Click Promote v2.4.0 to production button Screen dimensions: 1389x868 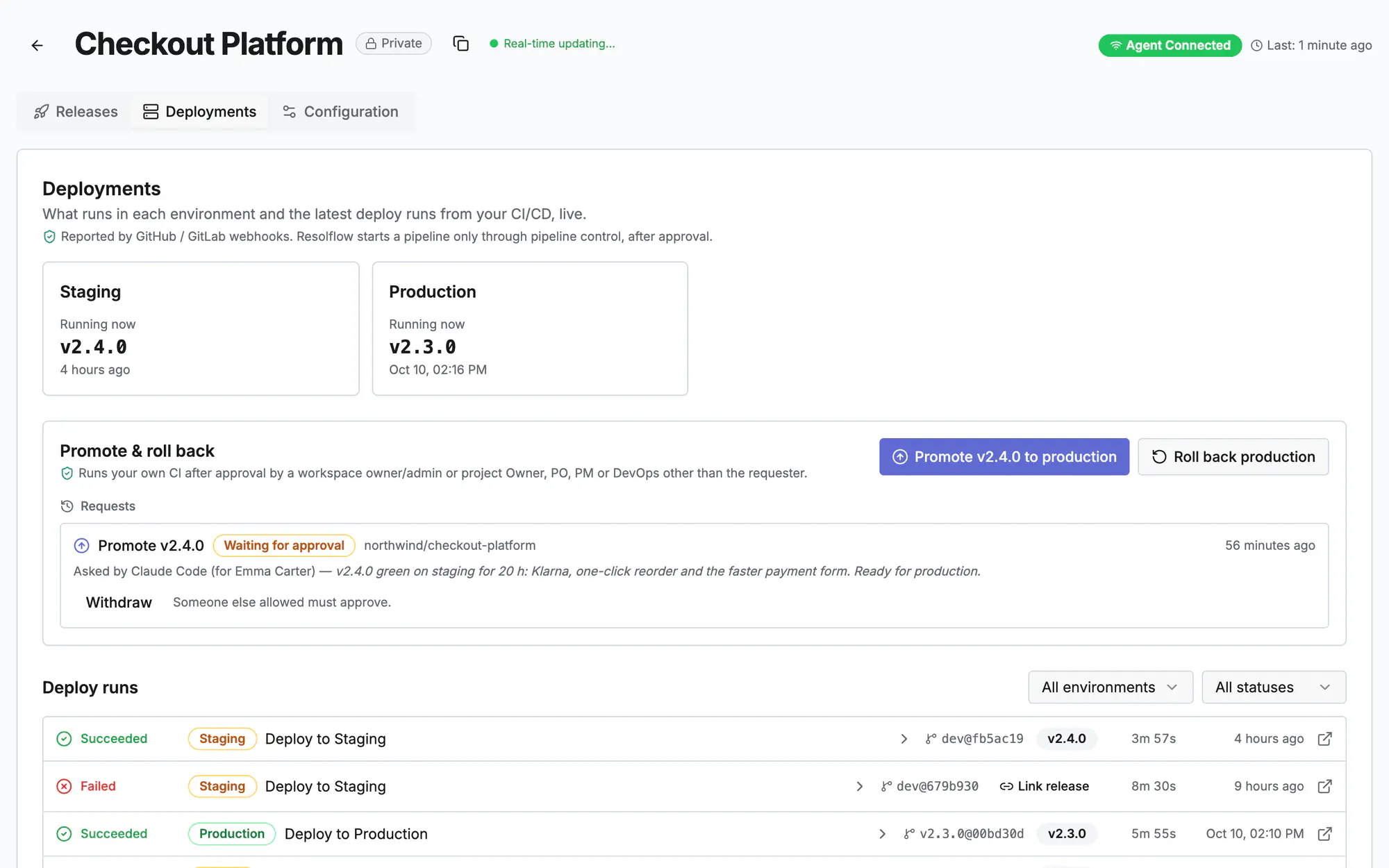tap(1004, 457)
